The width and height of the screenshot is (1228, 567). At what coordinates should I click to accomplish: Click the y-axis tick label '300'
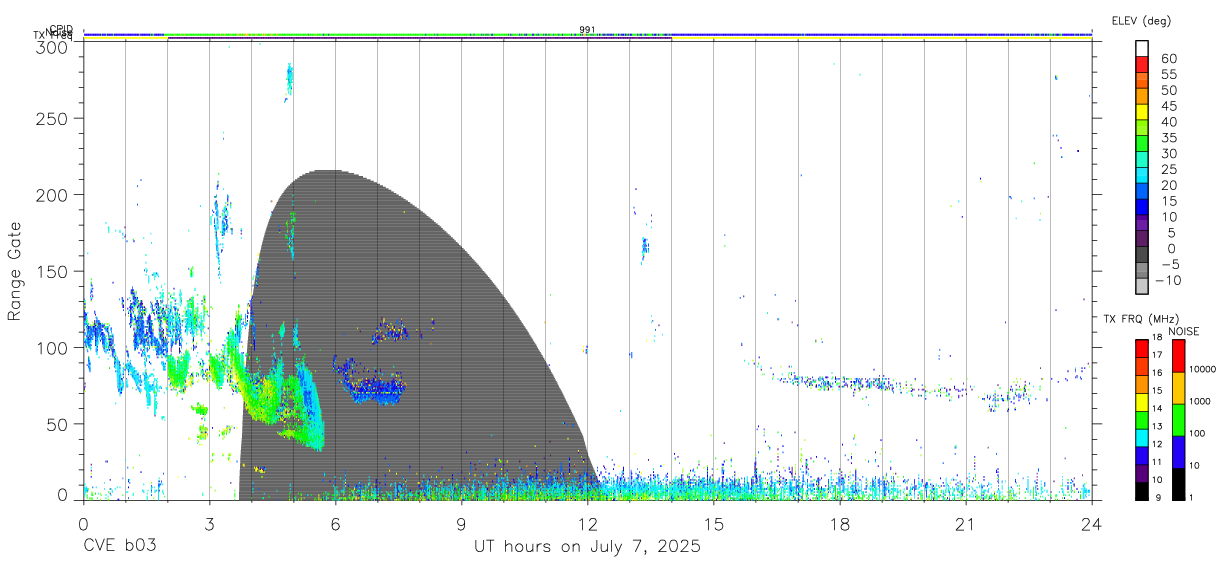tap(53, 47)
